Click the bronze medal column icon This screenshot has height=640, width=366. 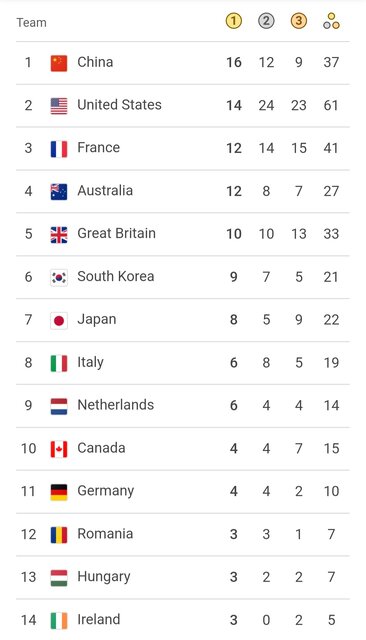click(299, 21)
